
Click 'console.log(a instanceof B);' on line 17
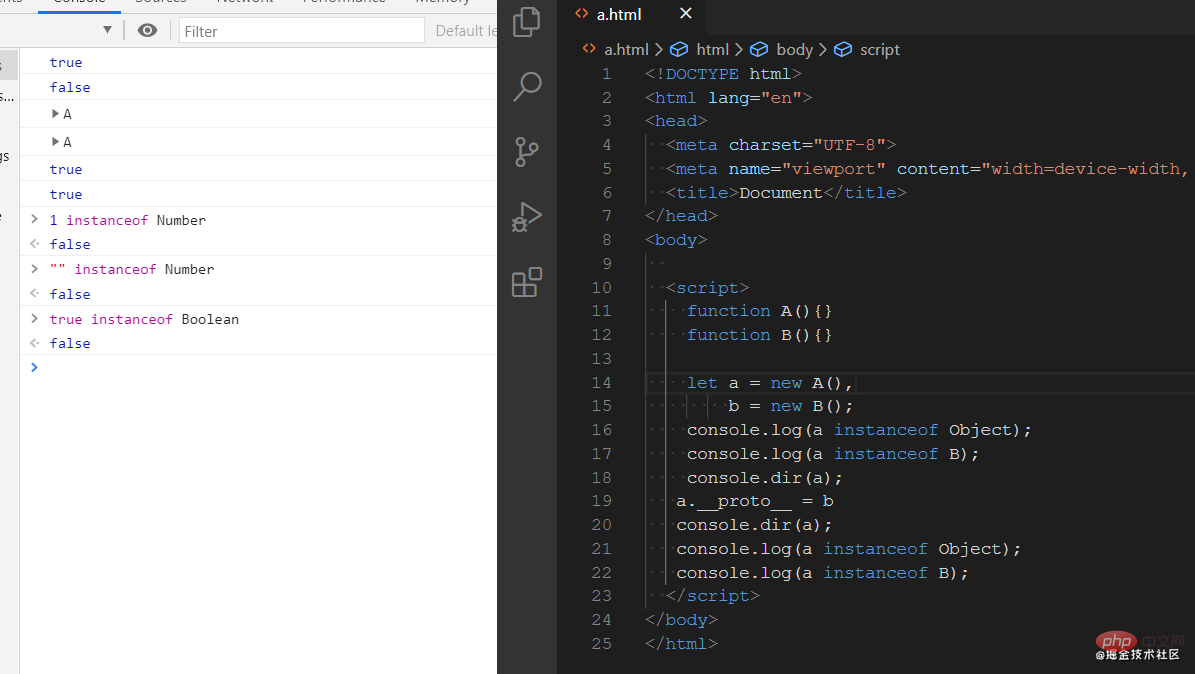tap(832, 454)
